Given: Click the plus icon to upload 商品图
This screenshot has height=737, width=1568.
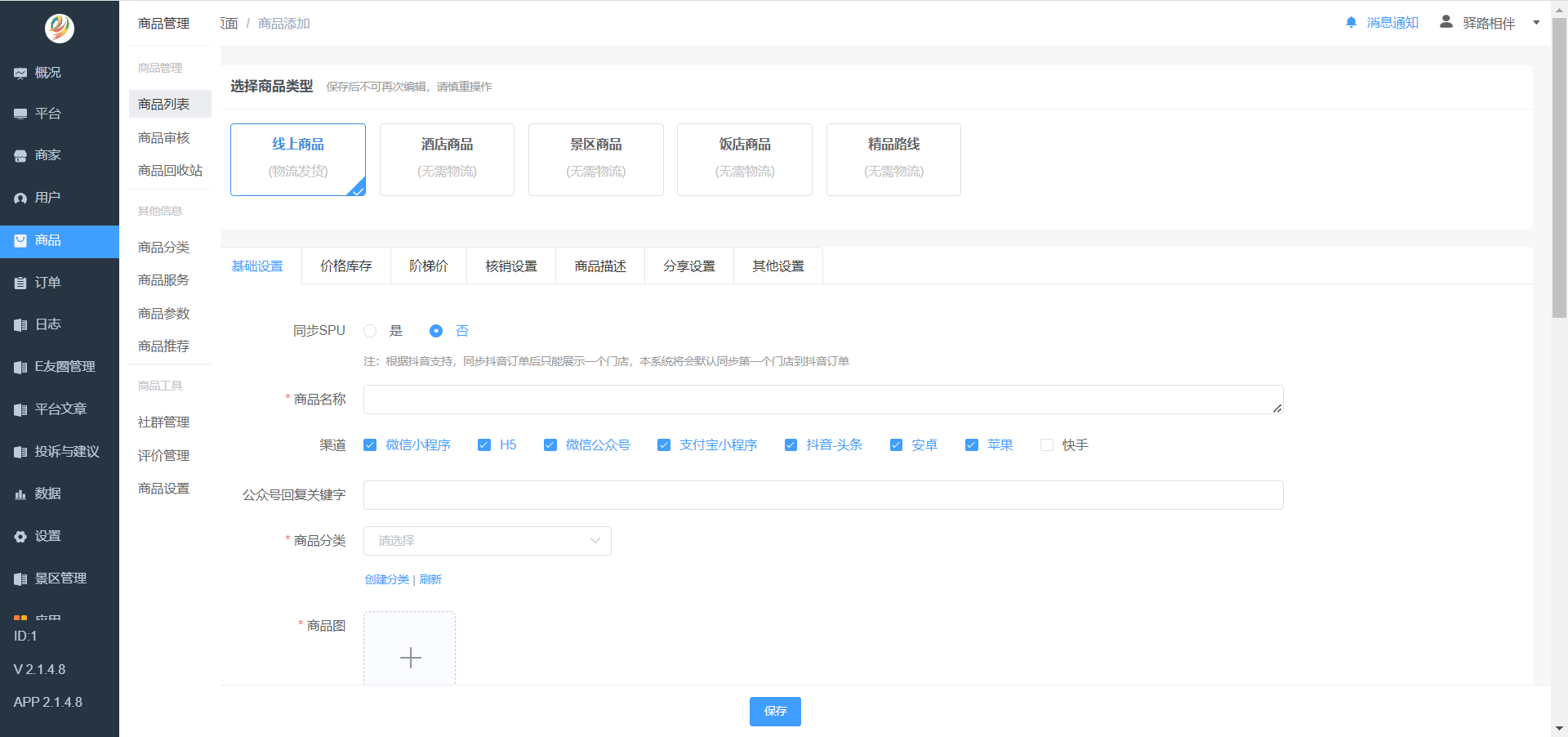Looking at the screenshot, I should click(x=410, y=658).
